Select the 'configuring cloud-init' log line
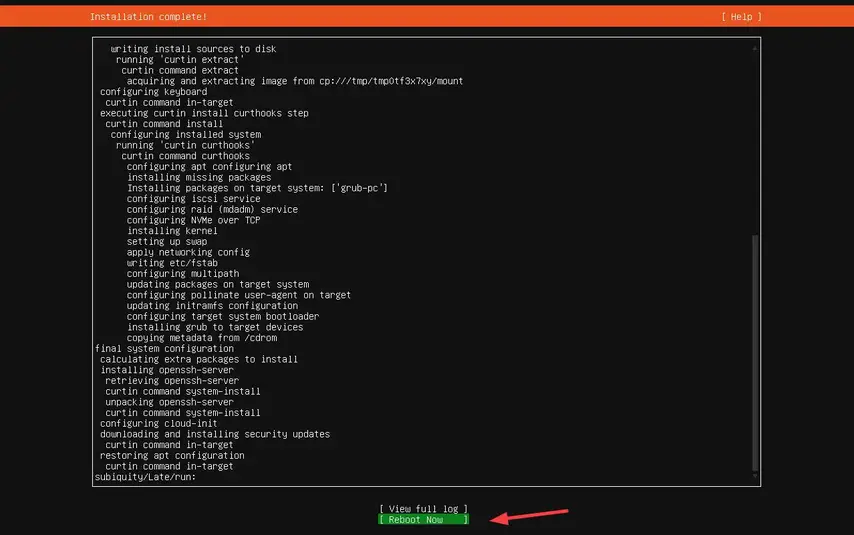 [158, 423]
